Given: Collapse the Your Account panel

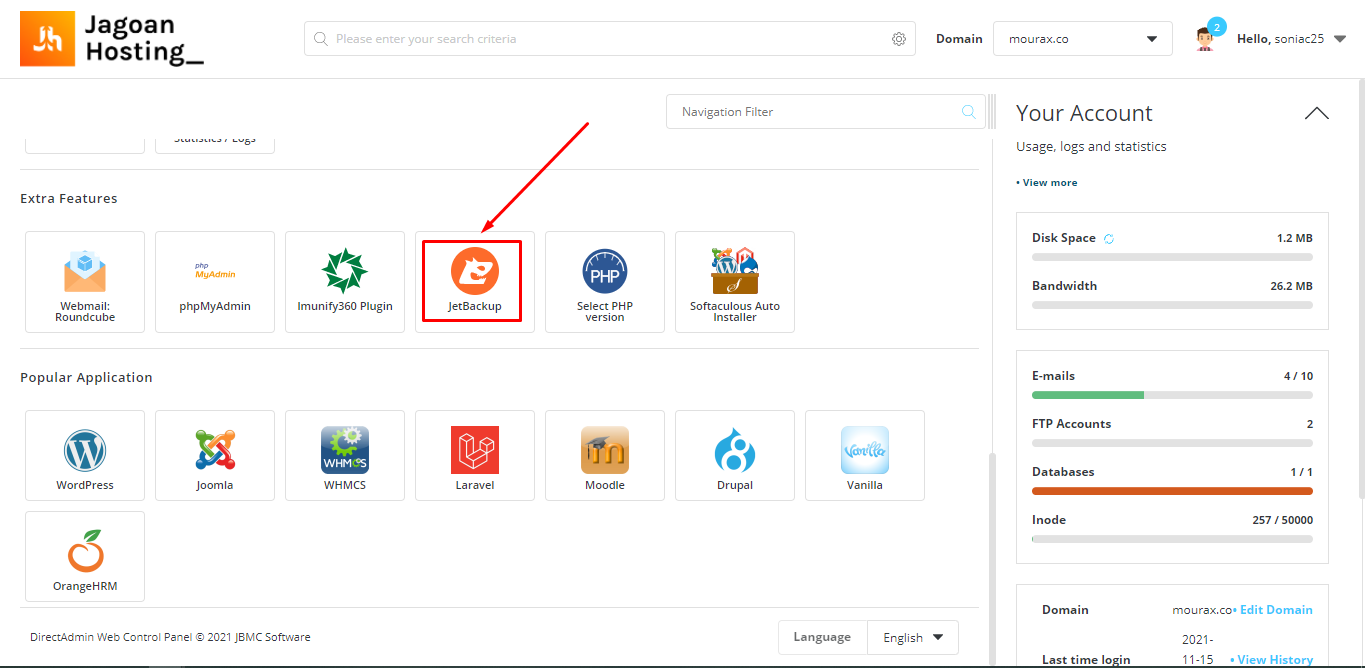Looking at the screenshot, I should [1316, 113].
